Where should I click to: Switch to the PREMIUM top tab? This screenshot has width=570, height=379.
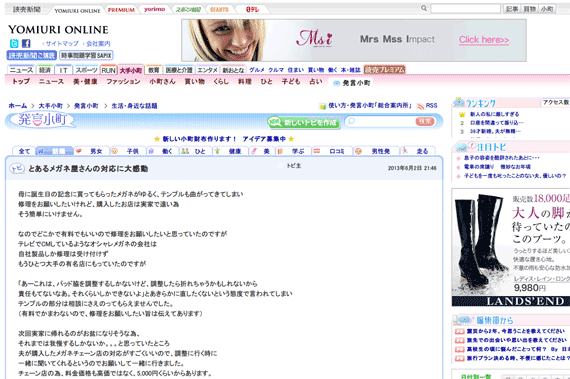coord(121,10)
